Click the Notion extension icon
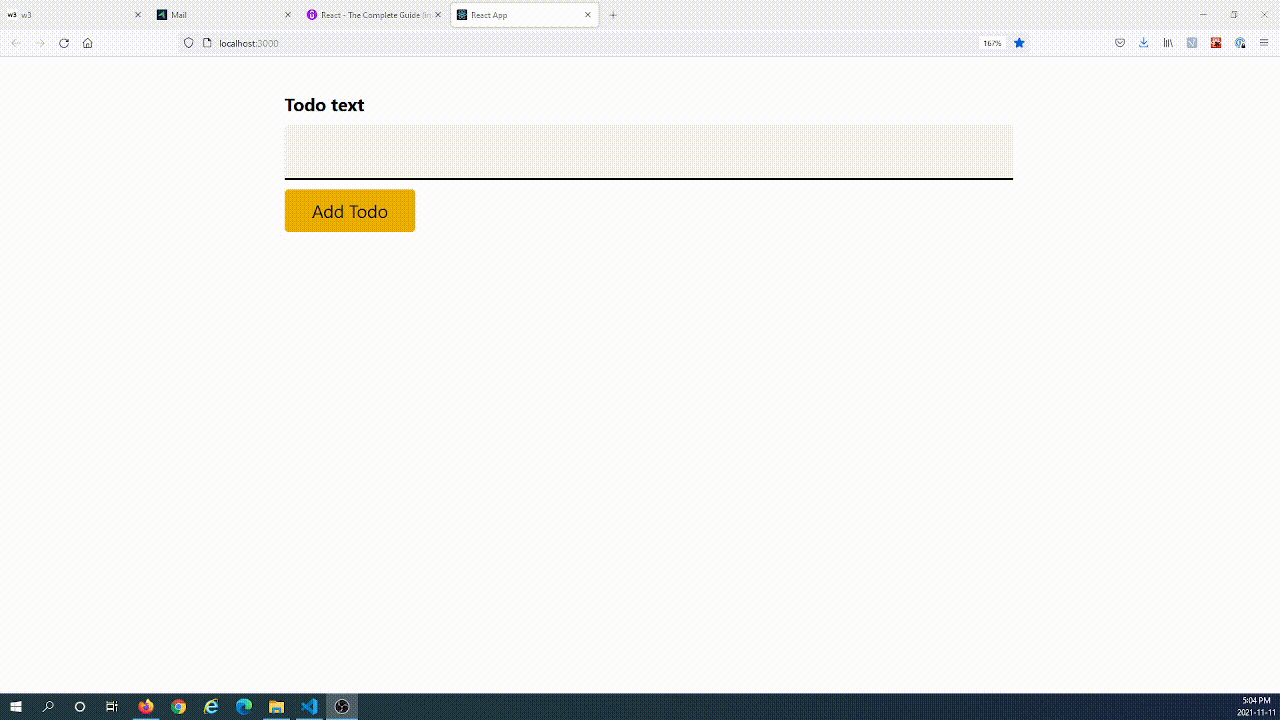The image size is (1280, 720). click(x=1191, y=43)
